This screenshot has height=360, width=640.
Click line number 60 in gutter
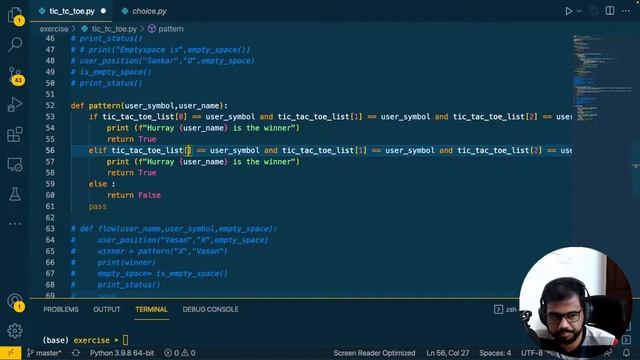pos(50,195)
